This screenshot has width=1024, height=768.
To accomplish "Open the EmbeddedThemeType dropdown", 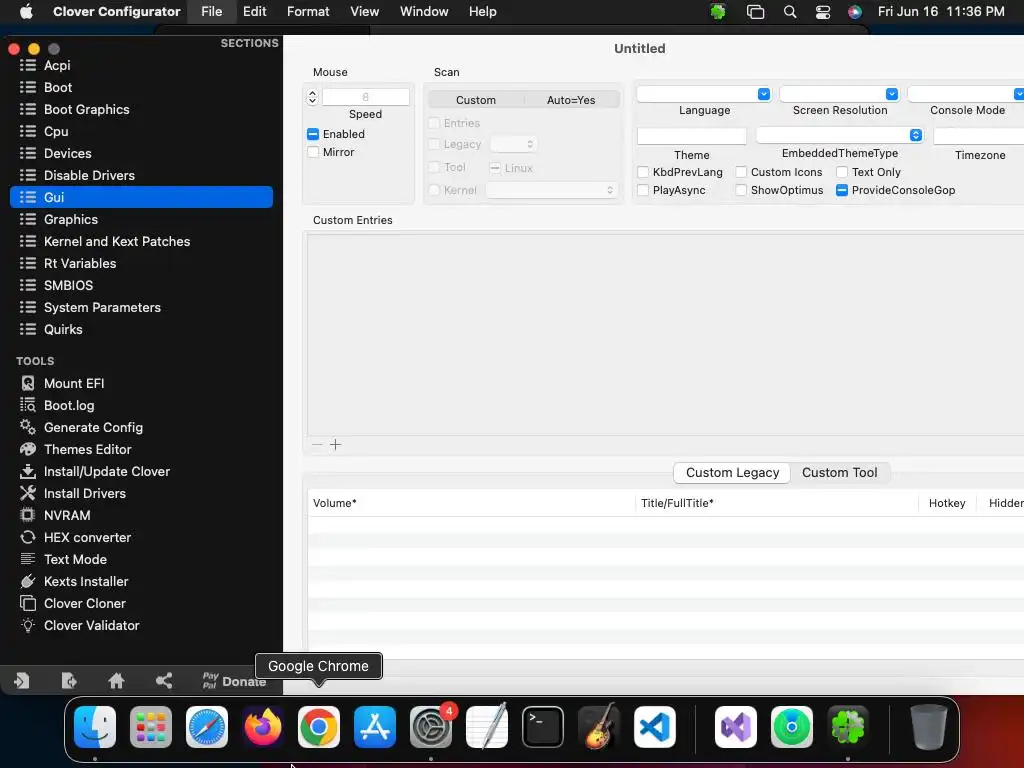I will pos(840,135).
